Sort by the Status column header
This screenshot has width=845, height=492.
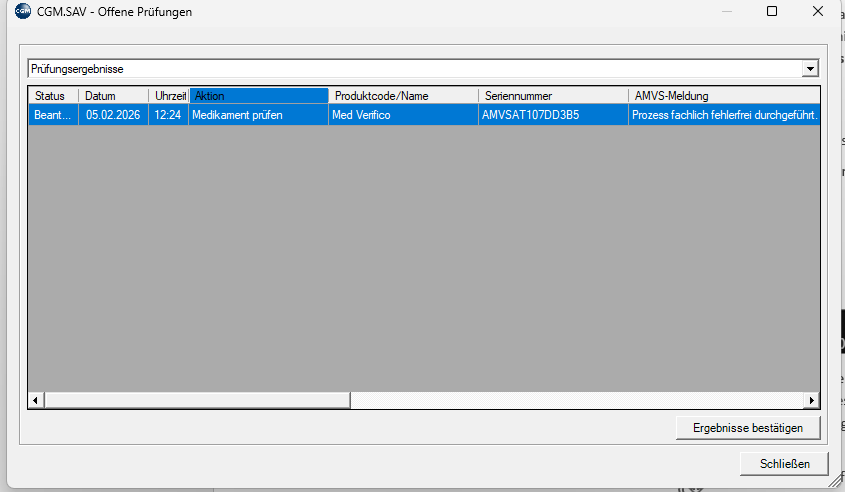pyautogui.click(x=52, y=96)
